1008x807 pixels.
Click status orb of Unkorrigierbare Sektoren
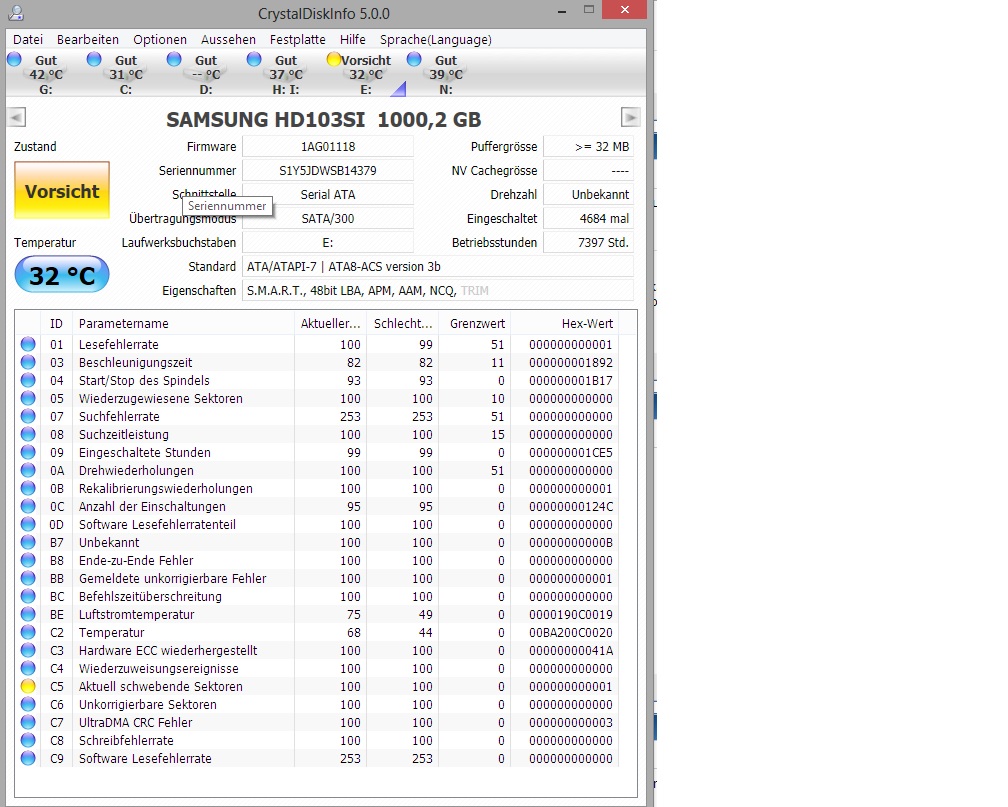(28, 704)
